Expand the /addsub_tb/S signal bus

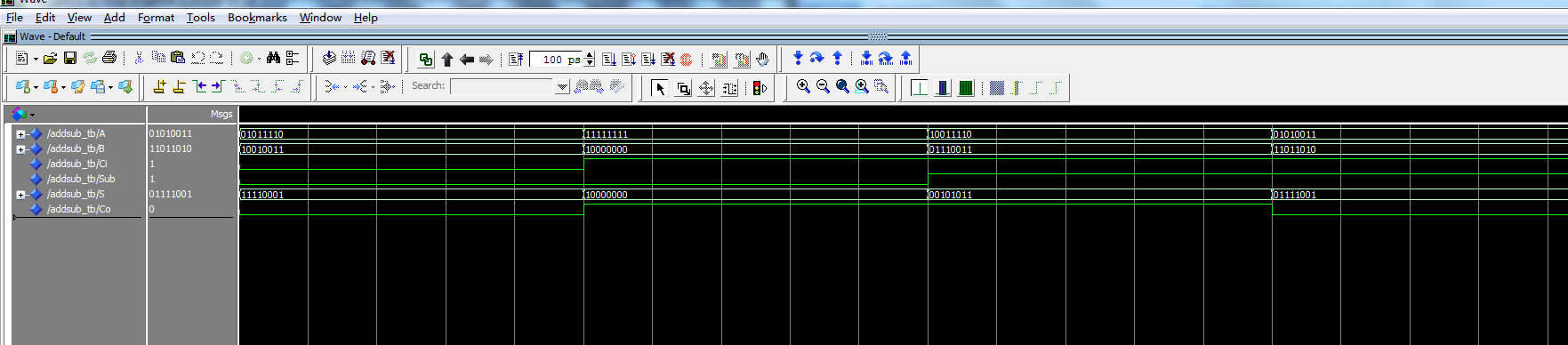pyautogui.click(x=20, y=195)
